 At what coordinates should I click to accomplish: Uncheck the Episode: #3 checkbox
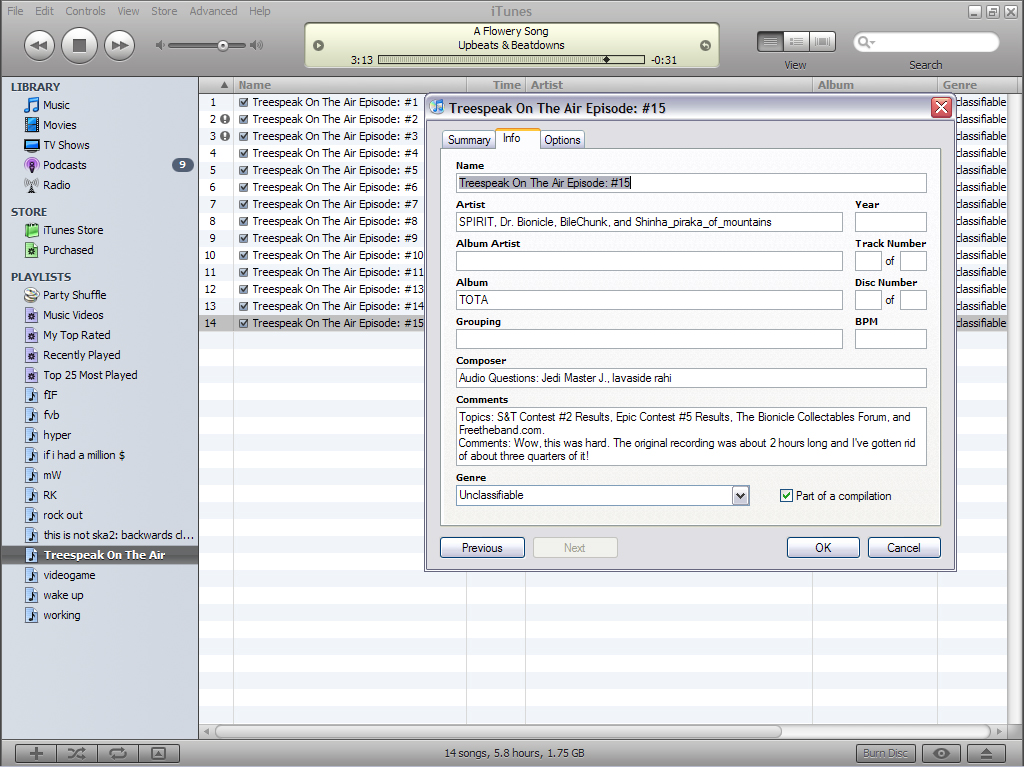(244, 136)
